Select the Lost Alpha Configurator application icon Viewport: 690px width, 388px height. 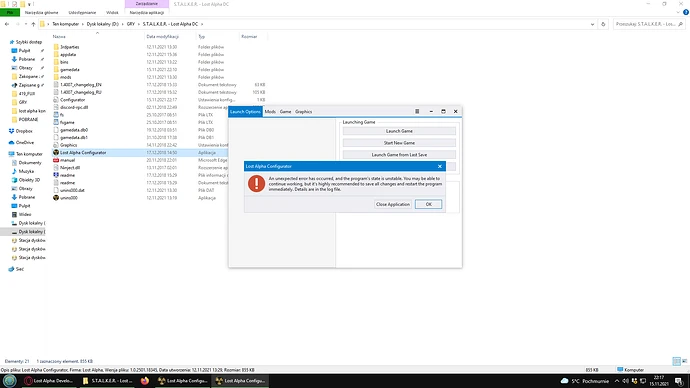56,153
